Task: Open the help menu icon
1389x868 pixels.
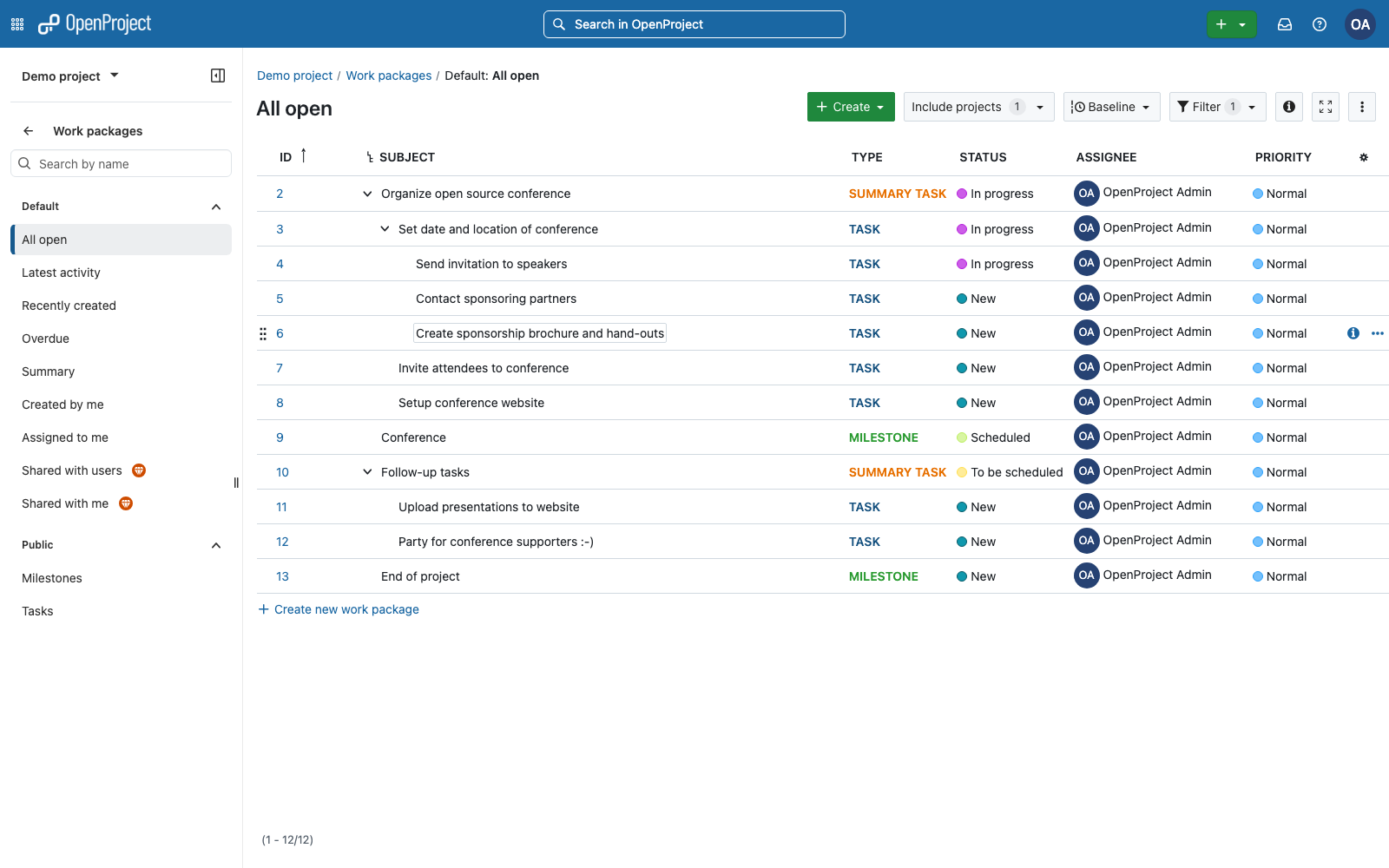Action: pyautogui.click(x=1320, y=24)
